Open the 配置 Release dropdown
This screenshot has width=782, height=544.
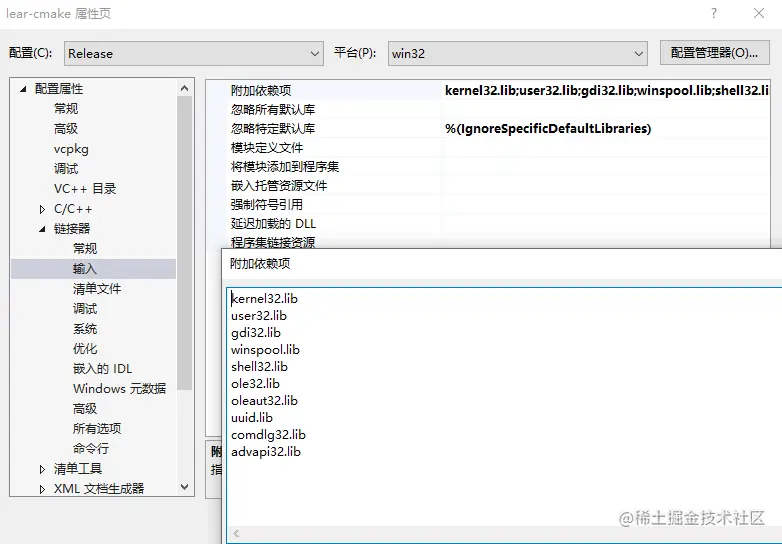tap(194, 53)
